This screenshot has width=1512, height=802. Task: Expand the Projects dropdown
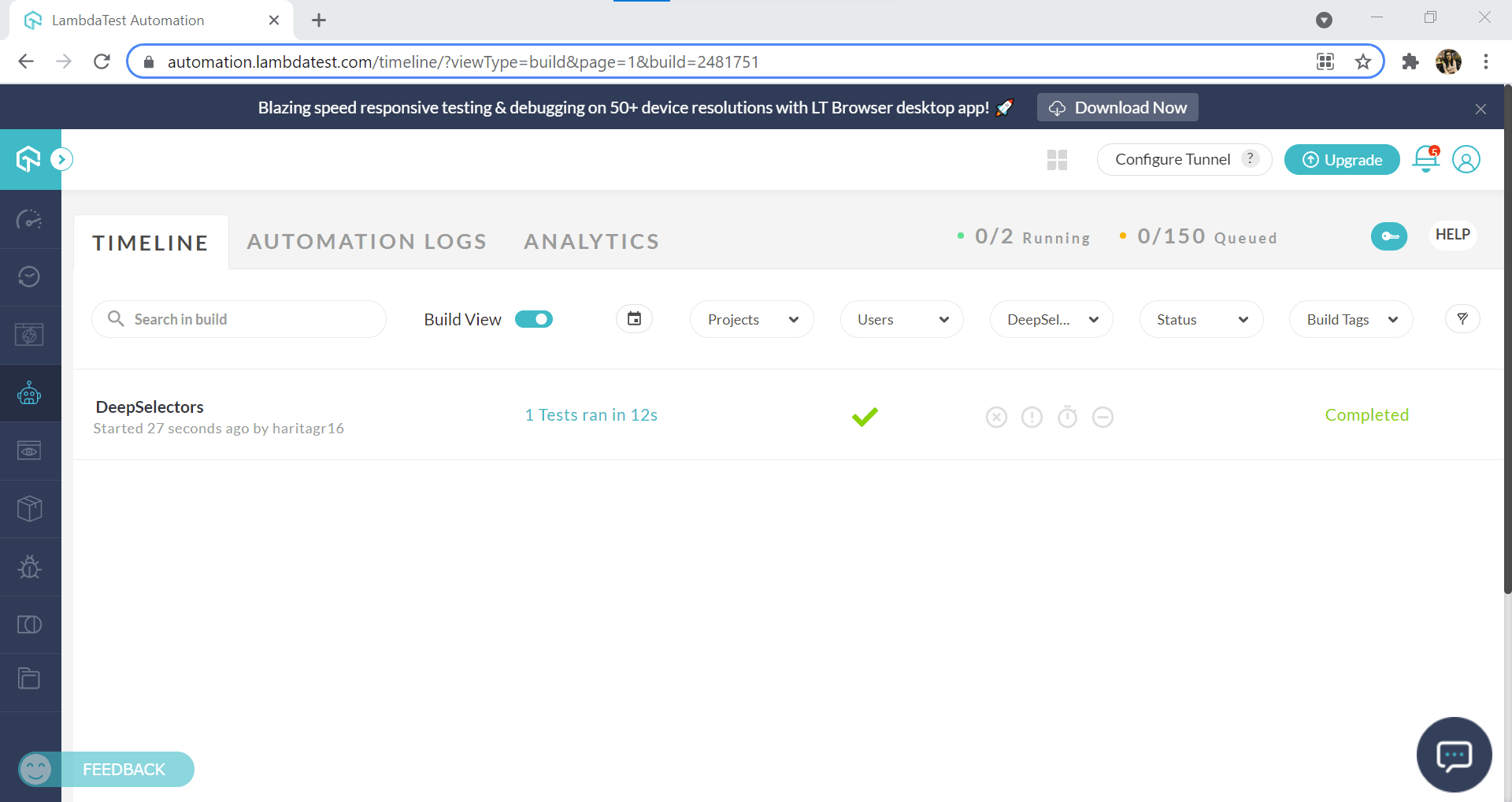[x=751, y=319]
